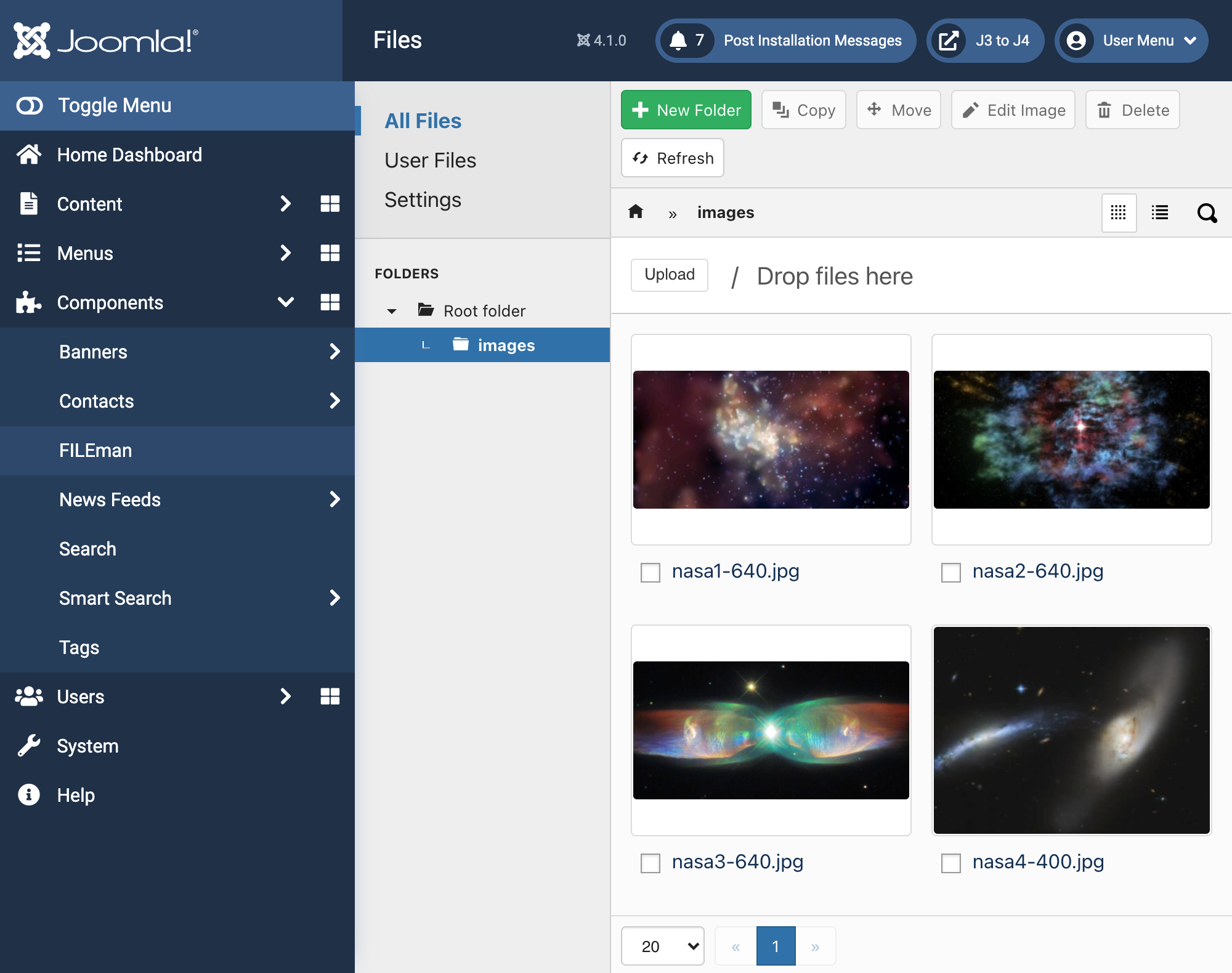Open nasa1-640.jpg thumbnail

click(771, 440)
